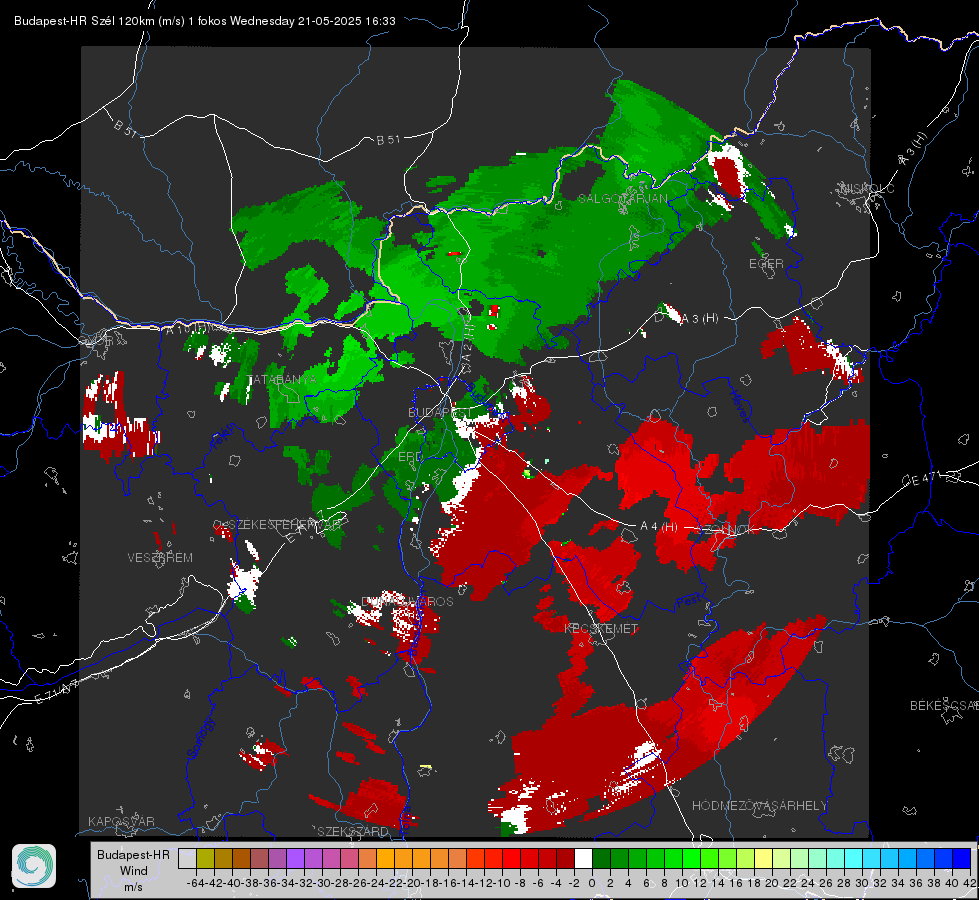Image resolution: width=979 pixels, height=900 pixels.
Task: Click the pale yellow legend swatch
Action: click(764, 858)
